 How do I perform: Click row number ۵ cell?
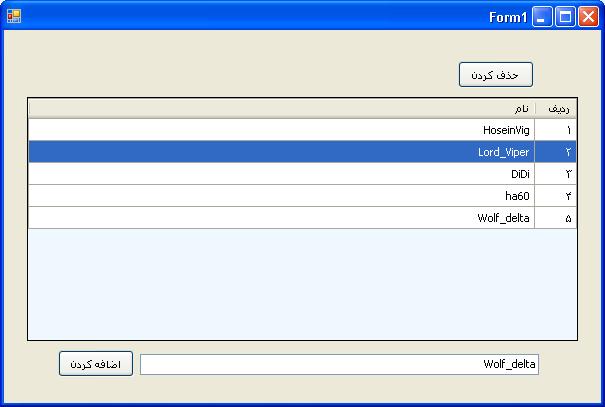coord(556,218)
